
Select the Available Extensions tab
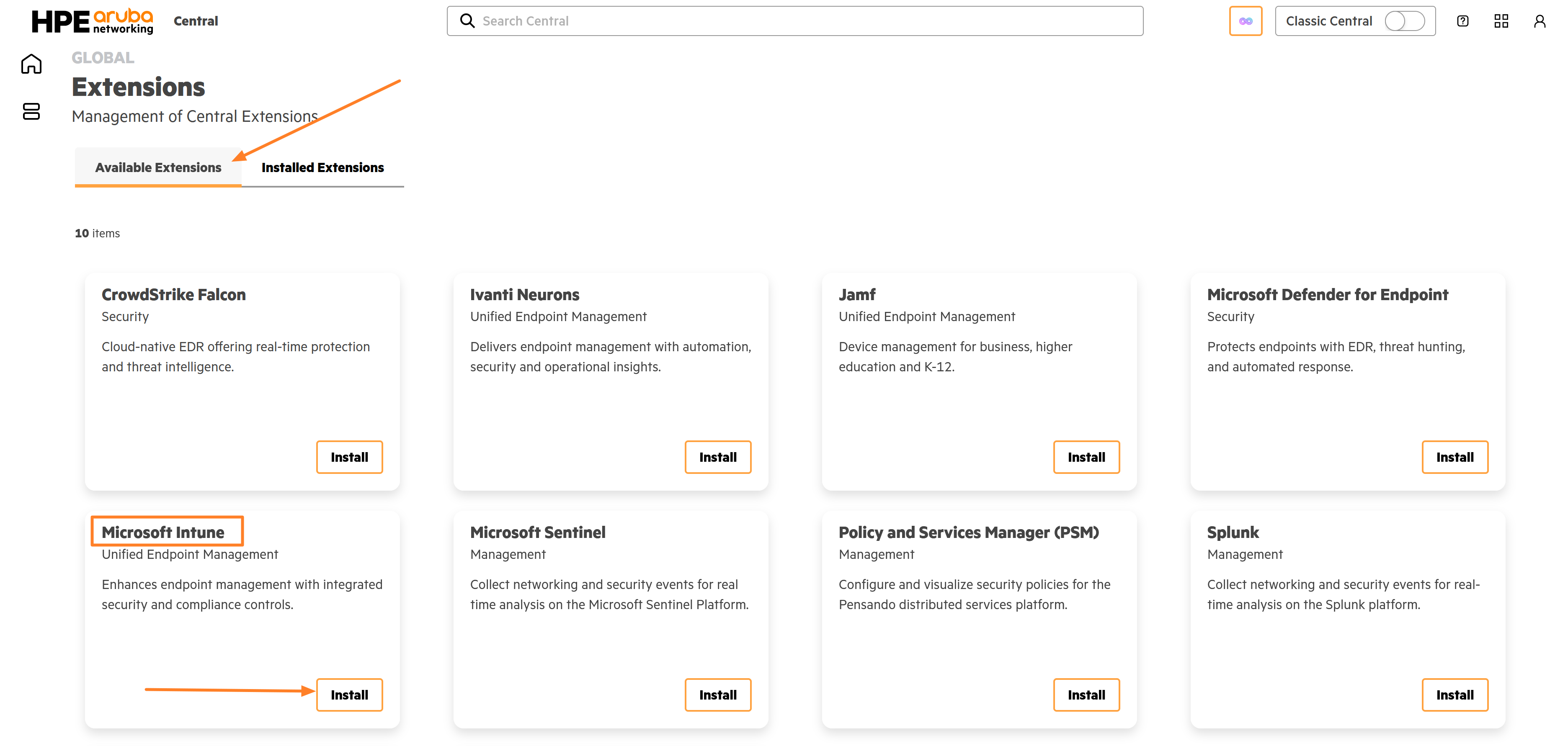click(158, 167)
